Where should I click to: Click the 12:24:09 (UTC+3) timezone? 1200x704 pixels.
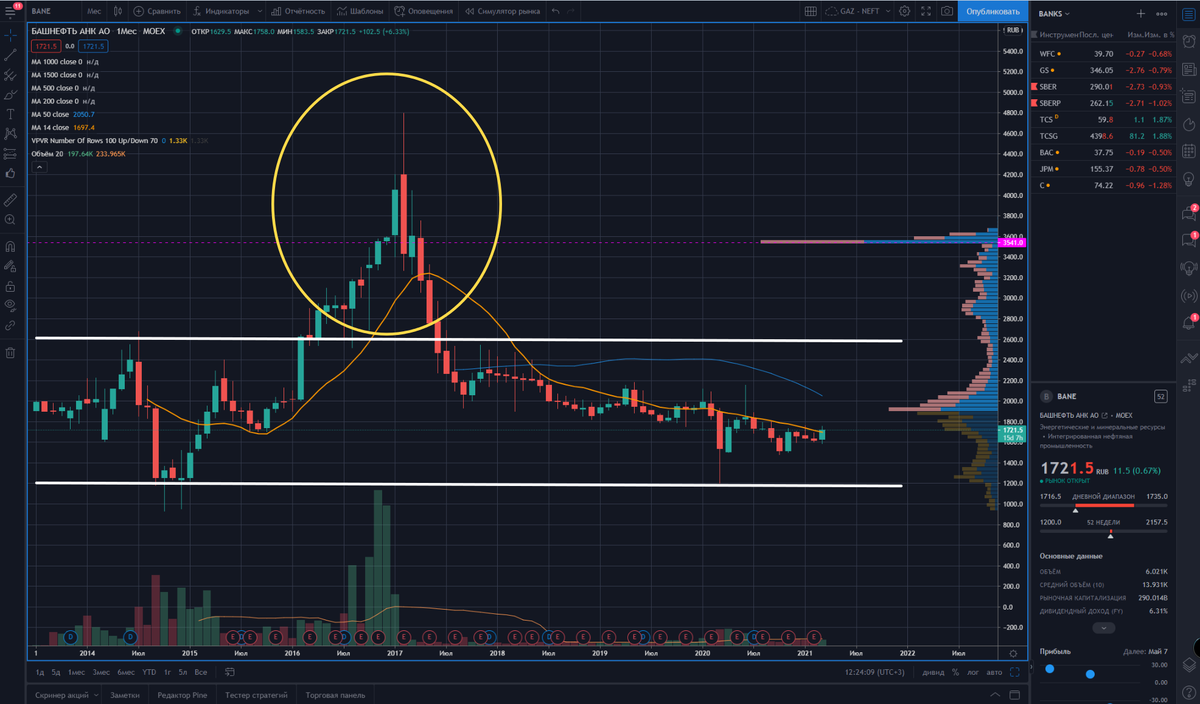(x=873, y=672)
